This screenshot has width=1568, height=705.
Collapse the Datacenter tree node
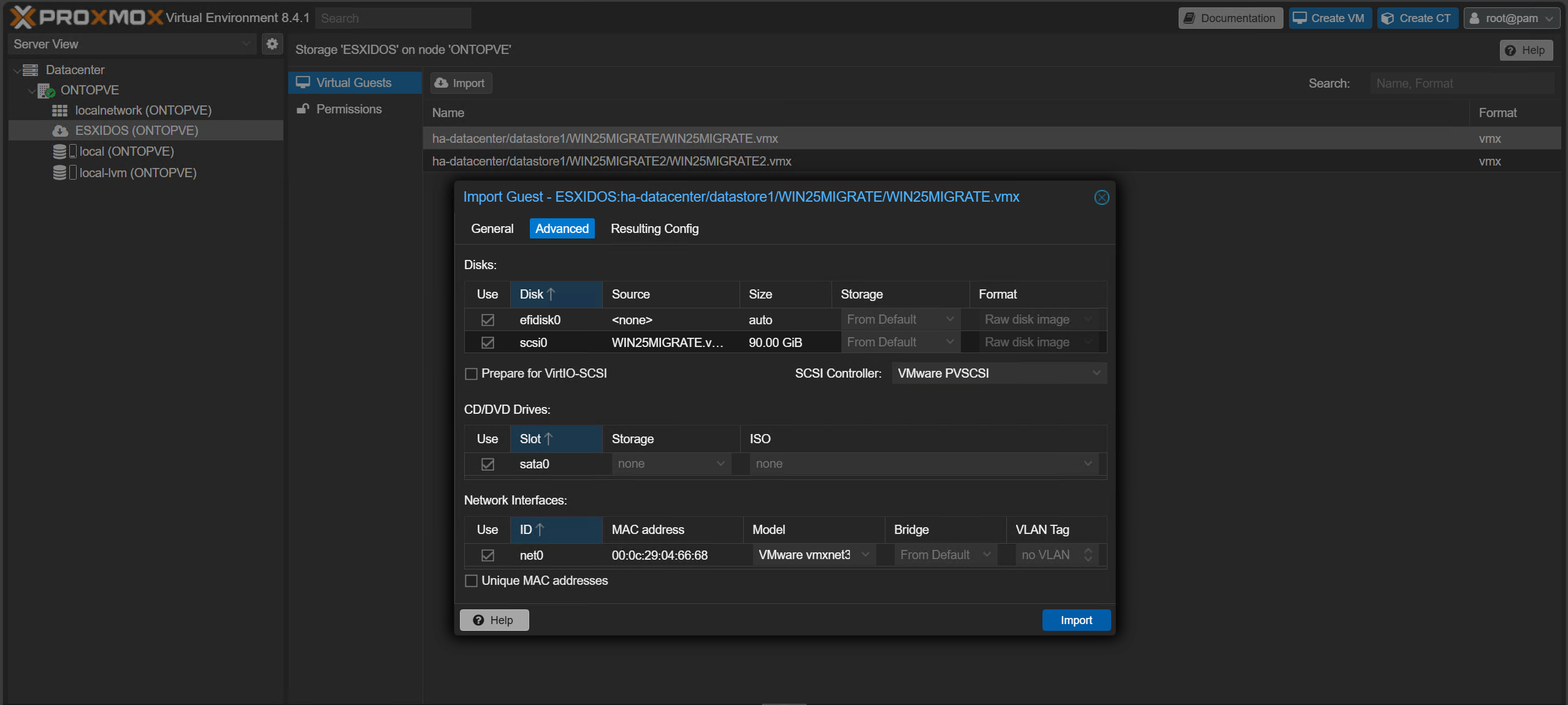point(17,70)
